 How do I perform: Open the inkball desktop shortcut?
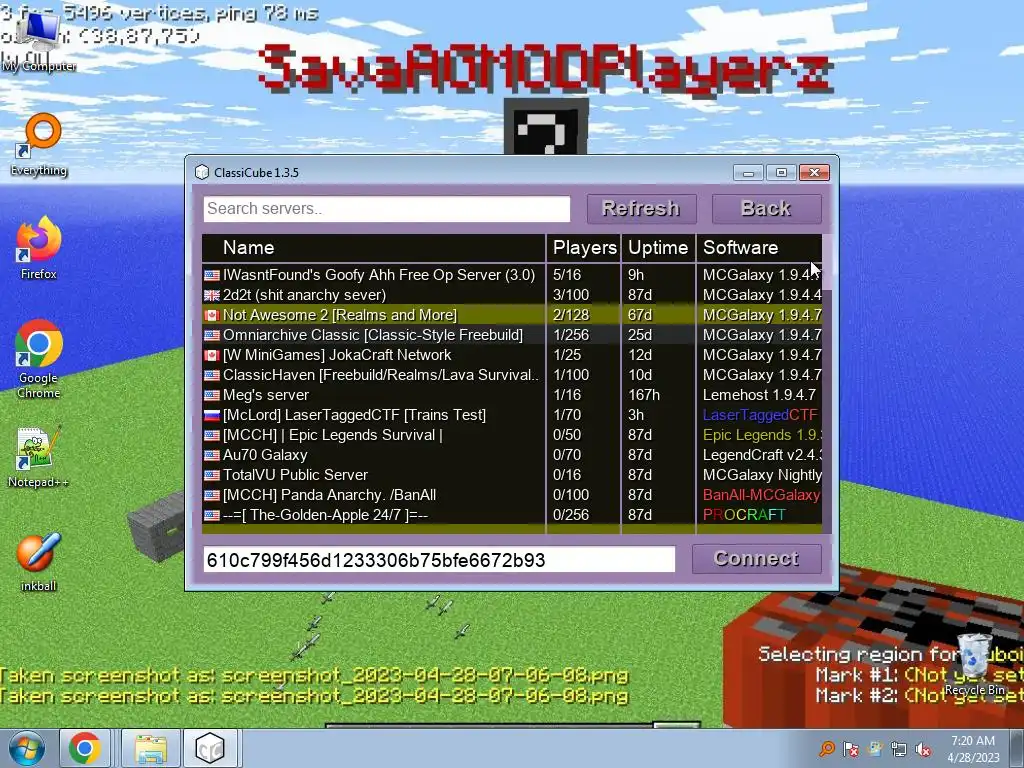[39, 562]
